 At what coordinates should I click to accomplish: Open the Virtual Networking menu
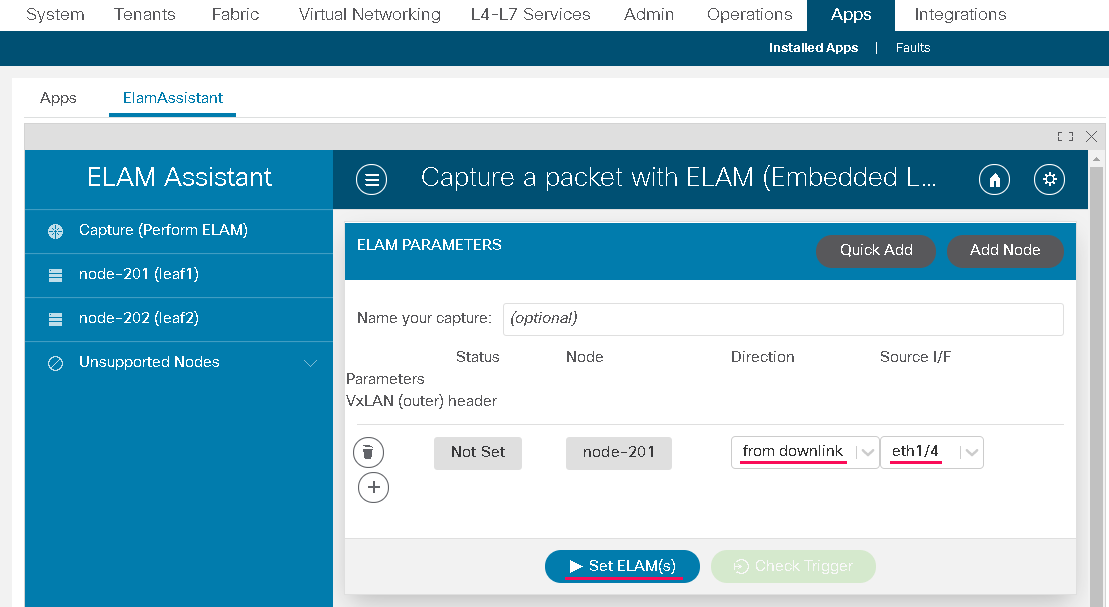pos(370,15)
